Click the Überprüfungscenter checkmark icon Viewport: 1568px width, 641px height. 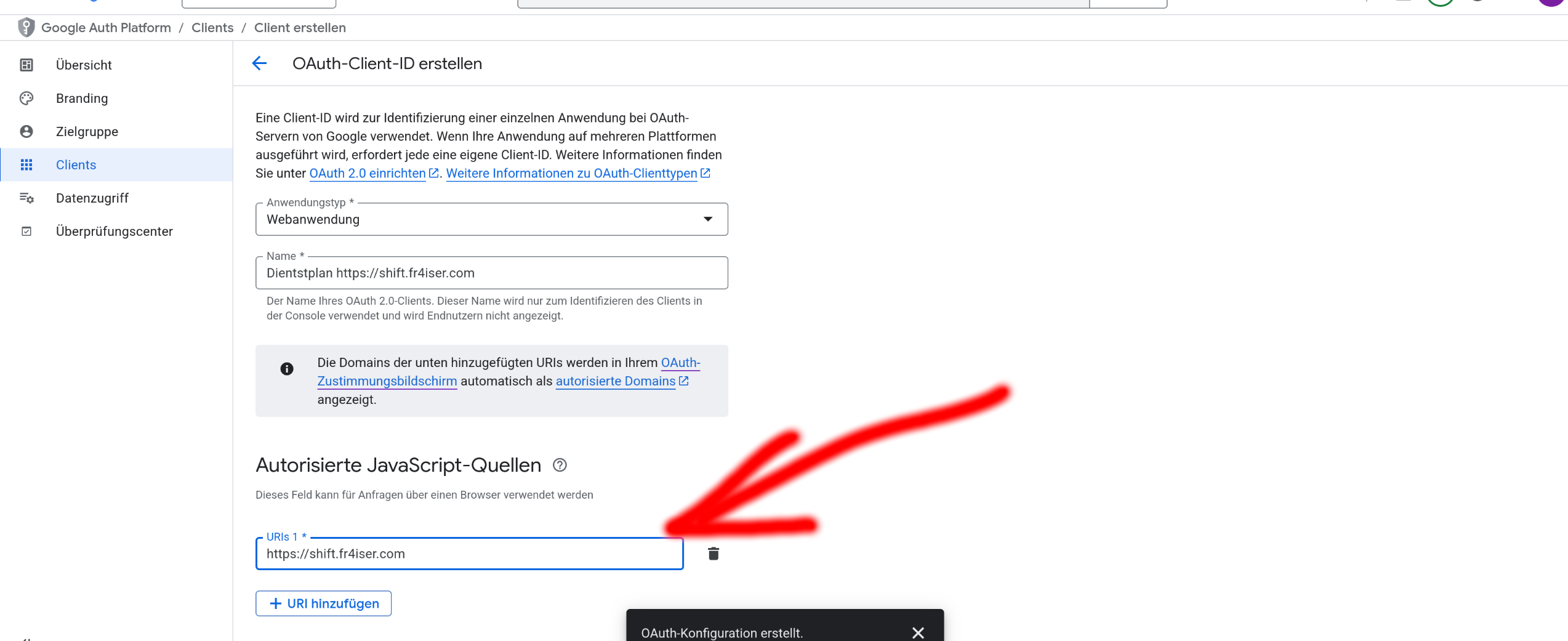(26, 231)
